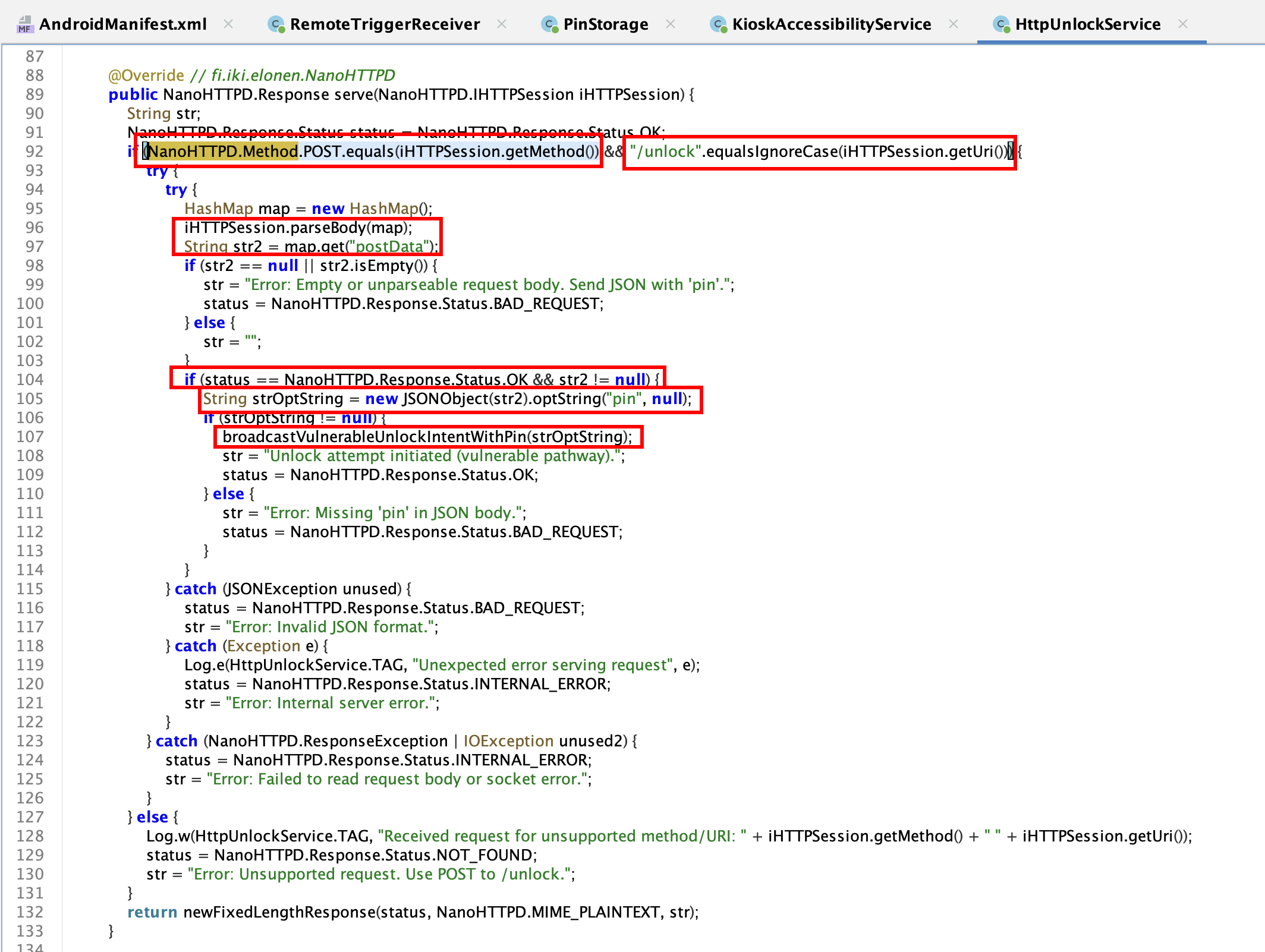Viewport: 1265px width, 952px height.
Task: Click the manifest file icon on AndroidManifest.xml tab
Action: pyautogui.click(x=24, y=24)
